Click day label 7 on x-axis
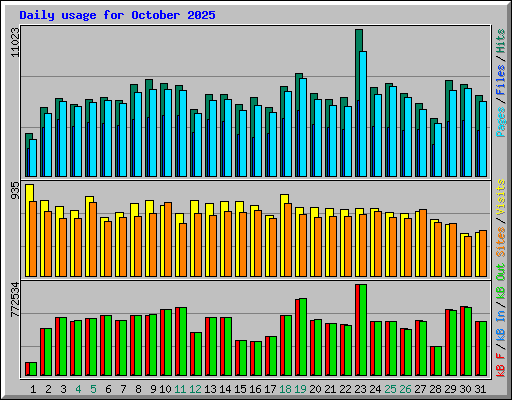Screen dimensions: 512x400 point(123,389)
